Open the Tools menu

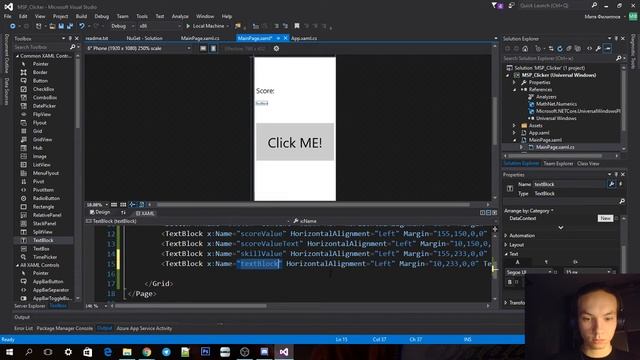[x=142, y=16]
